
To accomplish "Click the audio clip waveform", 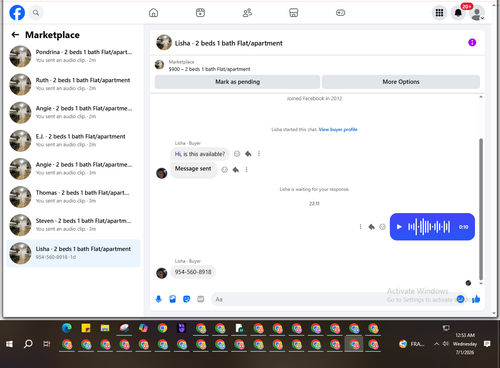I will (x=429, y=227).
